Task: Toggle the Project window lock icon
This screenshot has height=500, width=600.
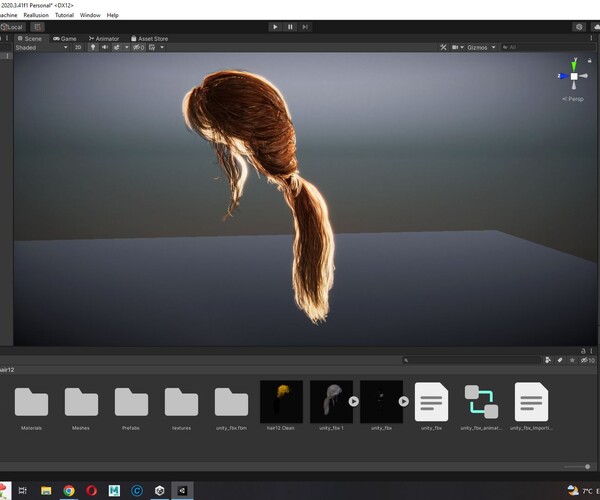Action: pyautogui.click(x=583, y=351)
